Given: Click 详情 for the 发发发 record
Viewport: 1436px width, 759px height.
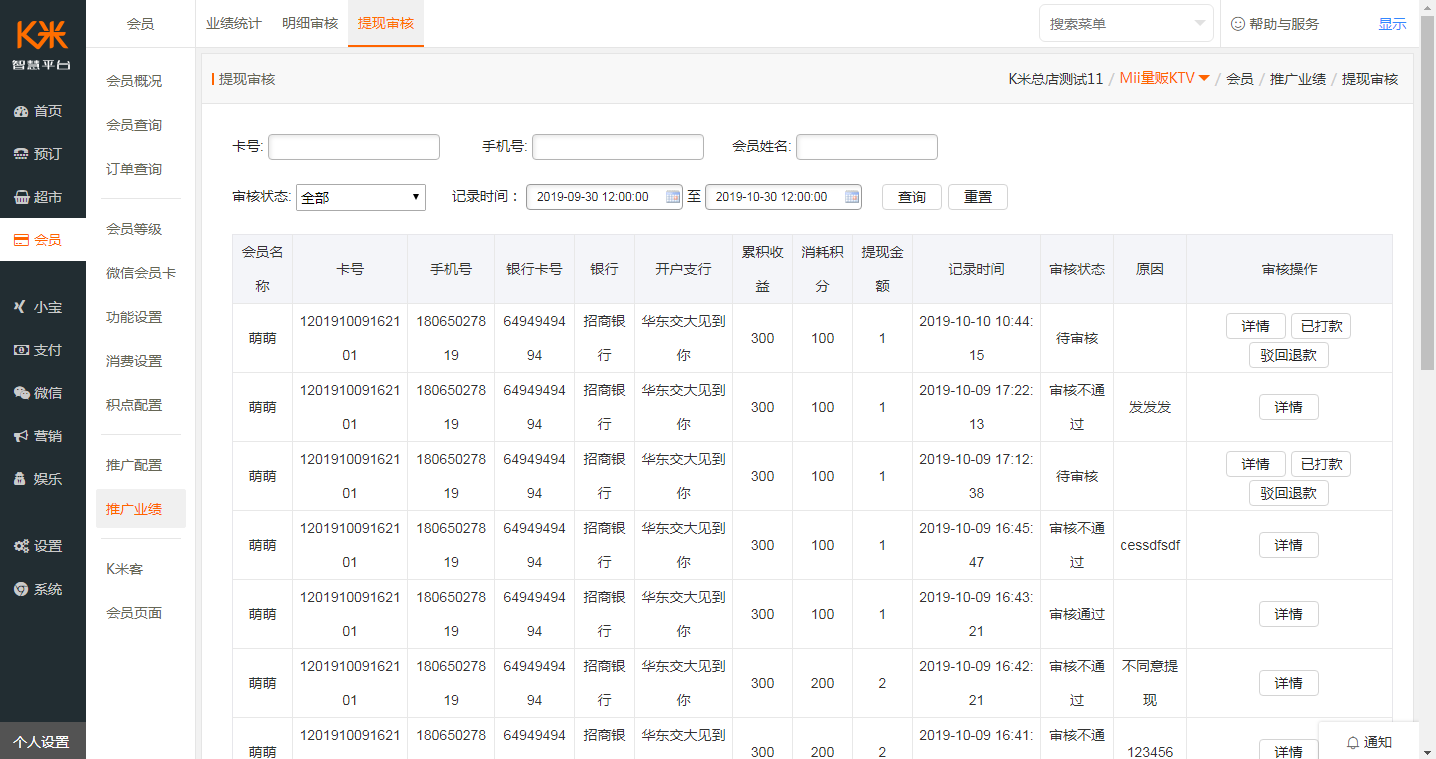Looking at the screenshot, I should pyautogui.click(x=1289, y=407).
